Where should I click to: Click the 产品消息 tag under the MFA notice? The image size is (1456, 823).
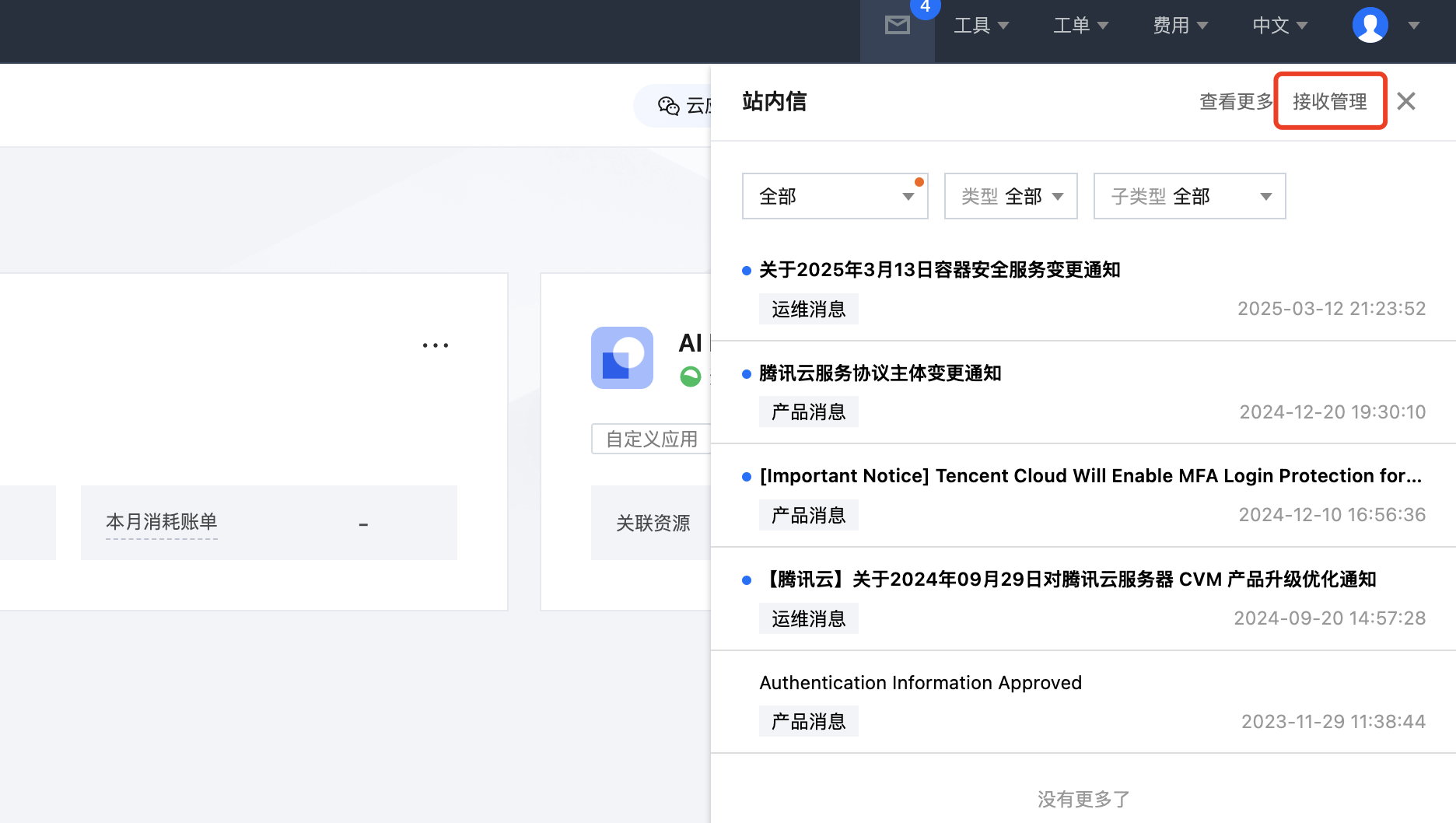coord(809,515)
